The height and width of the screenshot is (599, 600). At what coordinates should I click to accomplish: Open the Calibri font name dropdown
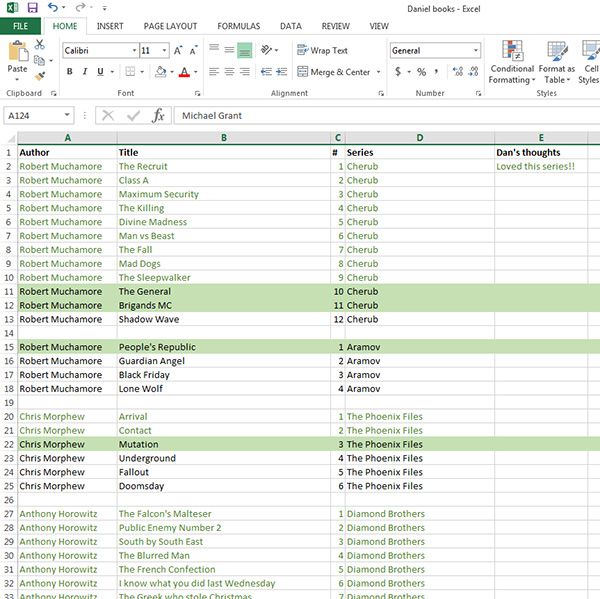coord(134,51)
